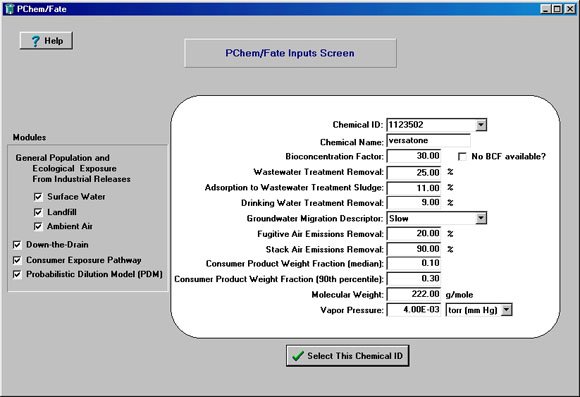
Task: Toggle the Surface Water checkbox
Action: pyautogui.click(x=38, y=196)
